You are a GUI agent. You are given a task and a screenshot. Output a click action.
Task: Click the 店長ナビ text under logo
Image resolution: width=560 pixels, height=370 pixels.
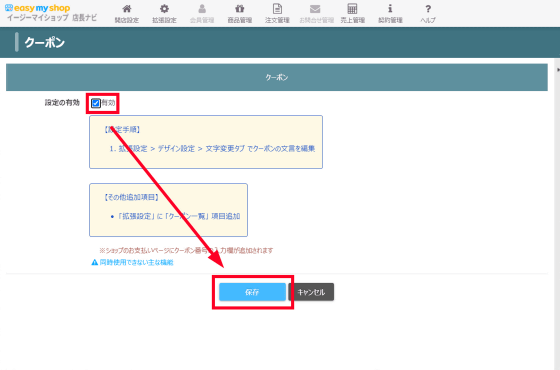[x=84, y=18]
